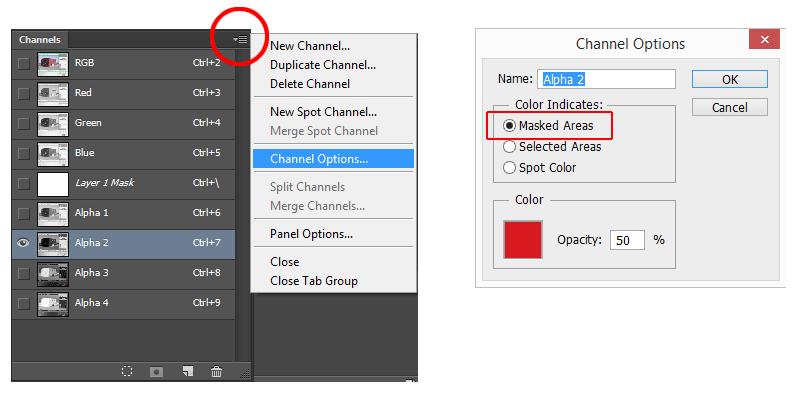The width and height of the screenshot is (794, 396).
Task: Show the Alpha 1 channel visibility box
Action: click(x=24, y=213)
